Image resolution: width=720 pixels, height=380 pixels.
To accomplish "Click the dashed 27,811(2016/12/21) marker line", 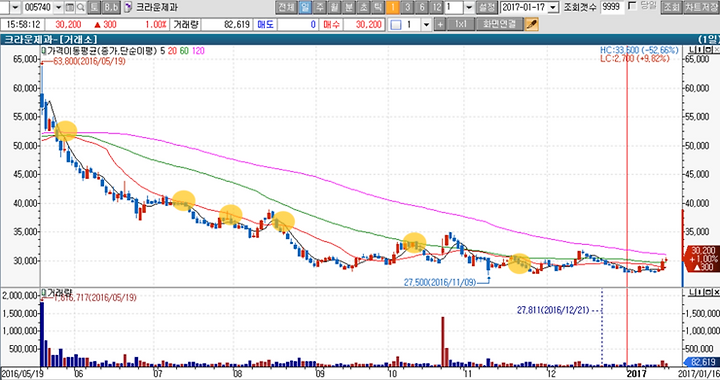I will [x=602, y=326].
